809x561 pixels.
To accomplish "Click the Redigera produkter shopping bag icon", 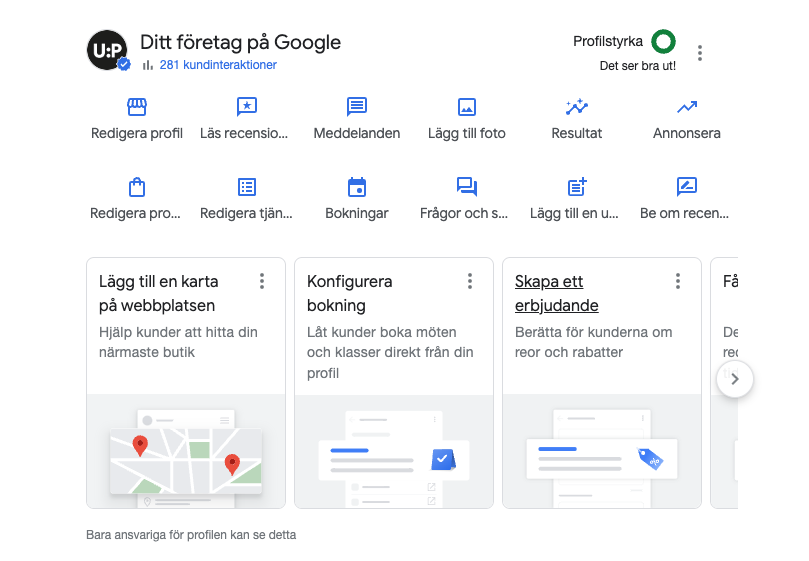I will (x=137, y=187).
